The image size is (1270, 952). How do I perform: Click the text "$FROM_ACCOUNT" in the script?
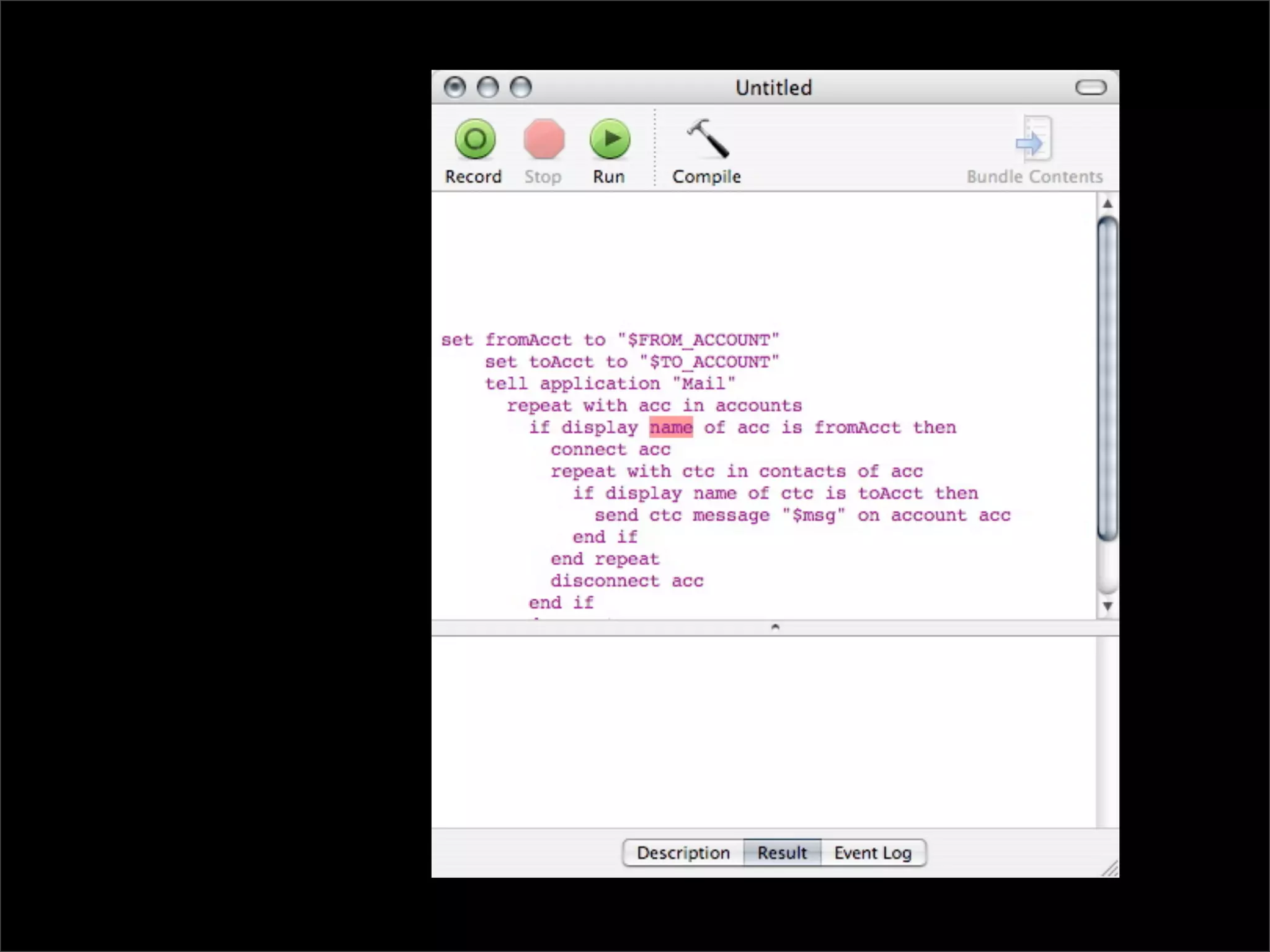coord(699,340)
